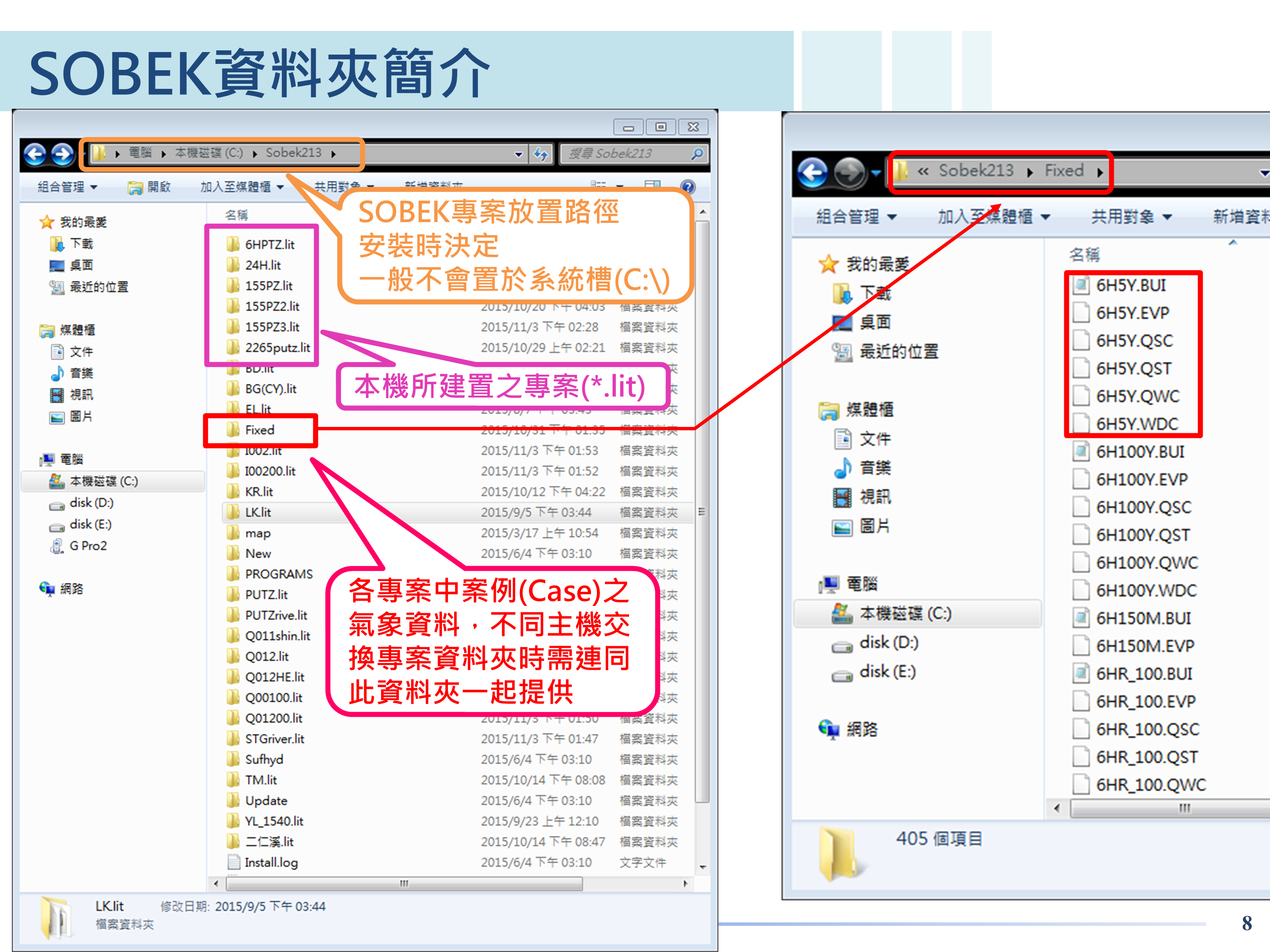Open the recent pages dropdown beside the Fixed window Forward arrow
1270x952 pixels.
coord(875,172)
